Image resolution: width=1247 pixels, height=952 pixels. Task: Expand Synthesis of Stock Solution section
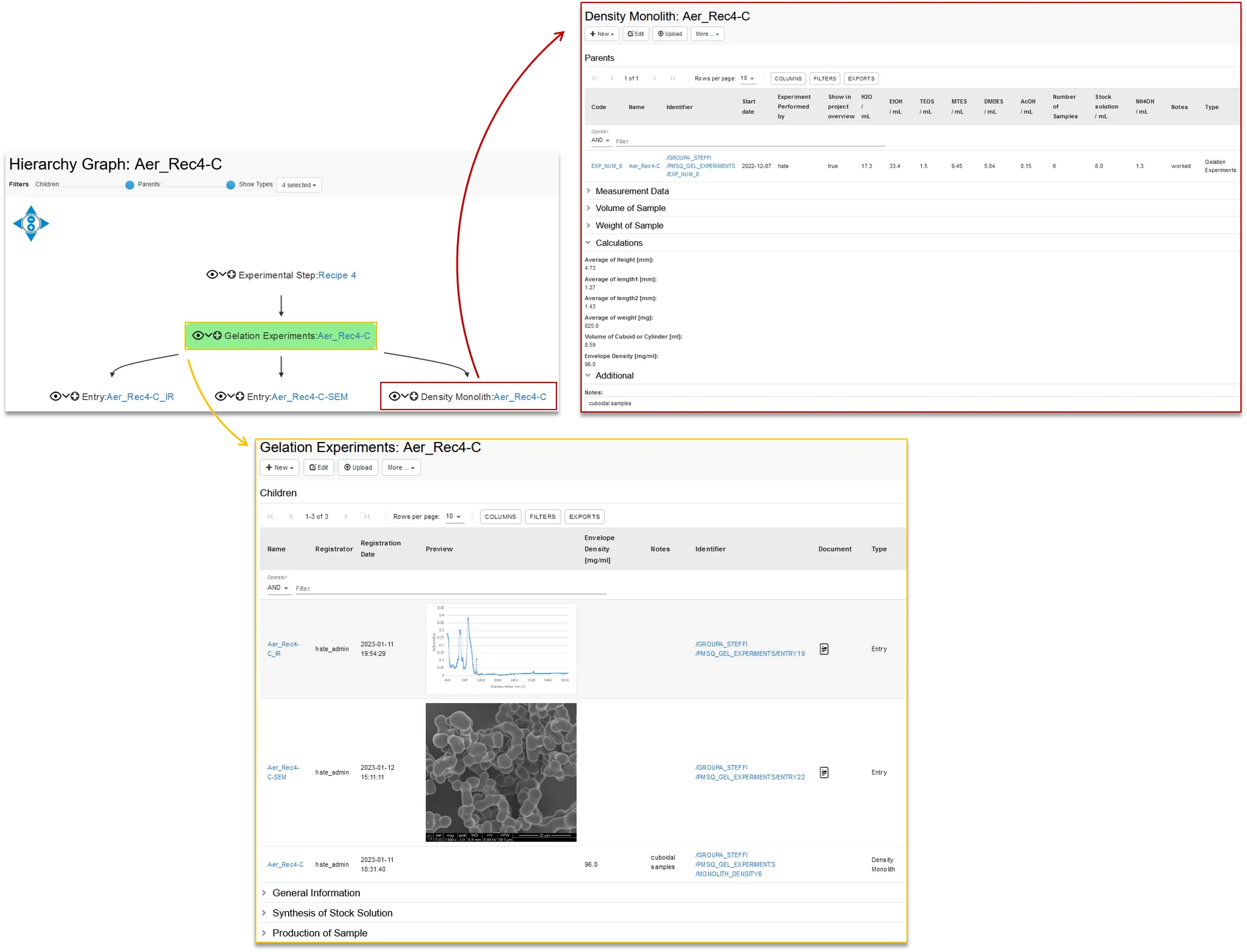pos(331,913)
